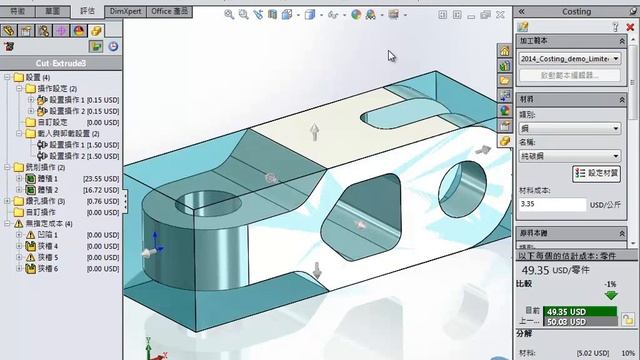Click help question mark in Costing pane

(616, 27)
